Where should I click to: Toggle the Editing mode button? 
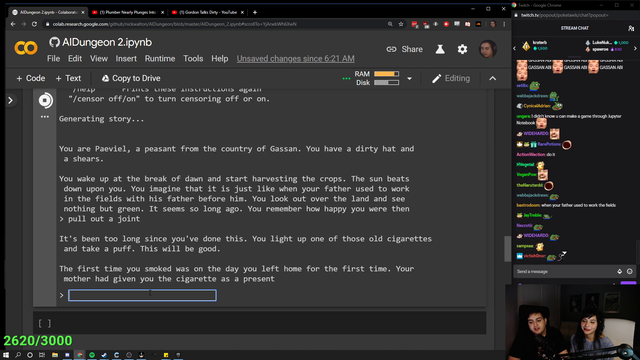point(451,78)
